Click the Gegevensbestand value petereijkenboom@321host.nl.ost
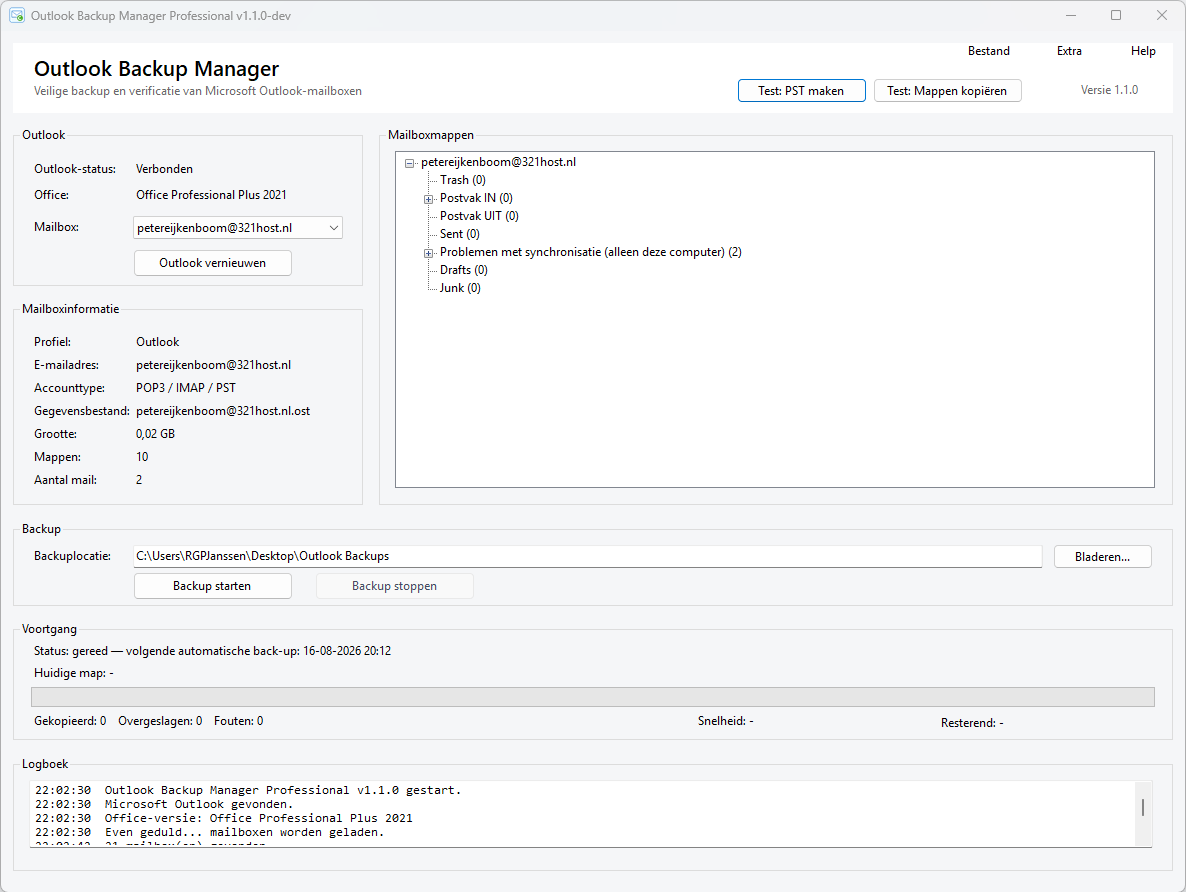This screenshot has width=1186, height=892. tap(223, 411)
